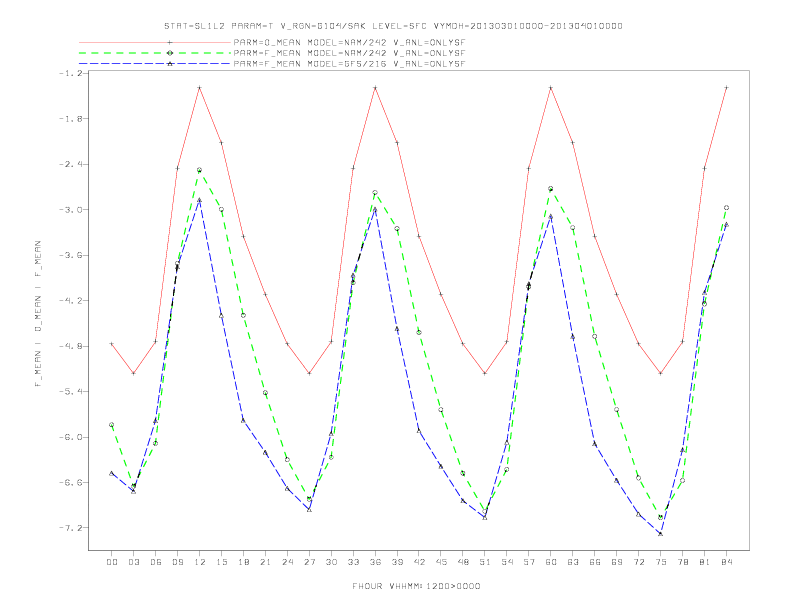Click forecast hour tick label 45
This screenshot has width=792, height=612.
[x=441, y=562]
